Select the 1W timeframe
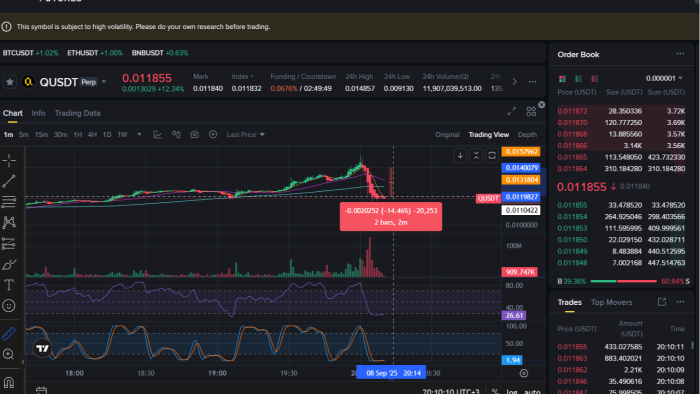 pyautogui.click(x=122, y=135)
